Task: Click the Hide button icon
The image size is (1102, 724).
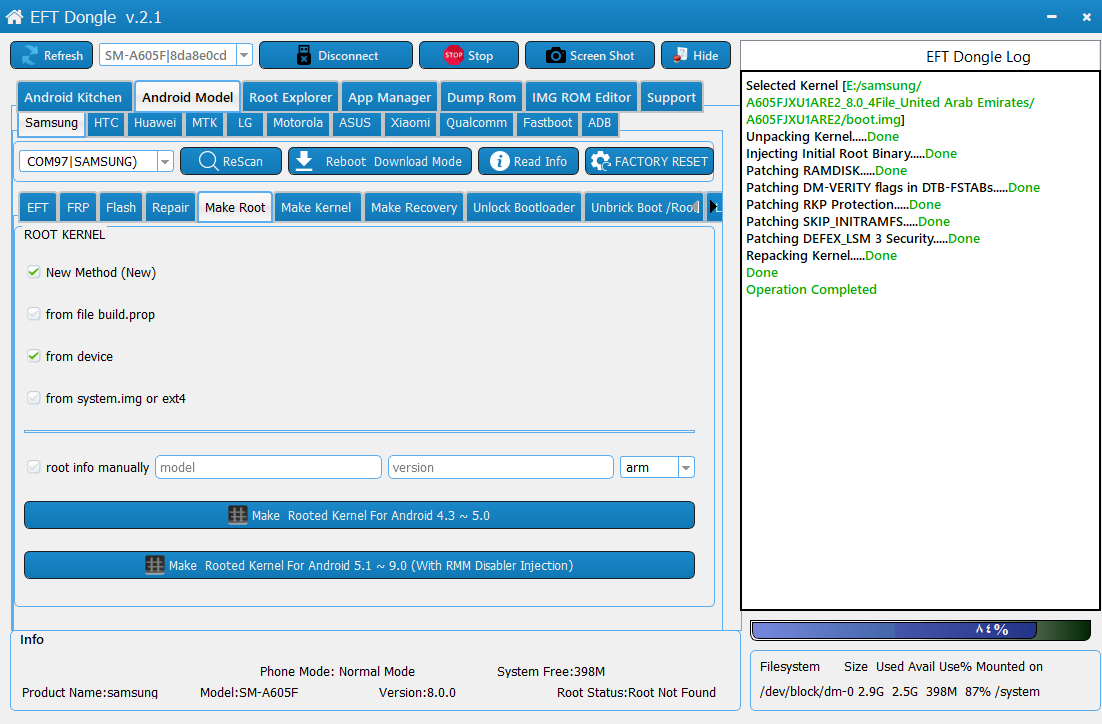Action: tap(680, 55)
